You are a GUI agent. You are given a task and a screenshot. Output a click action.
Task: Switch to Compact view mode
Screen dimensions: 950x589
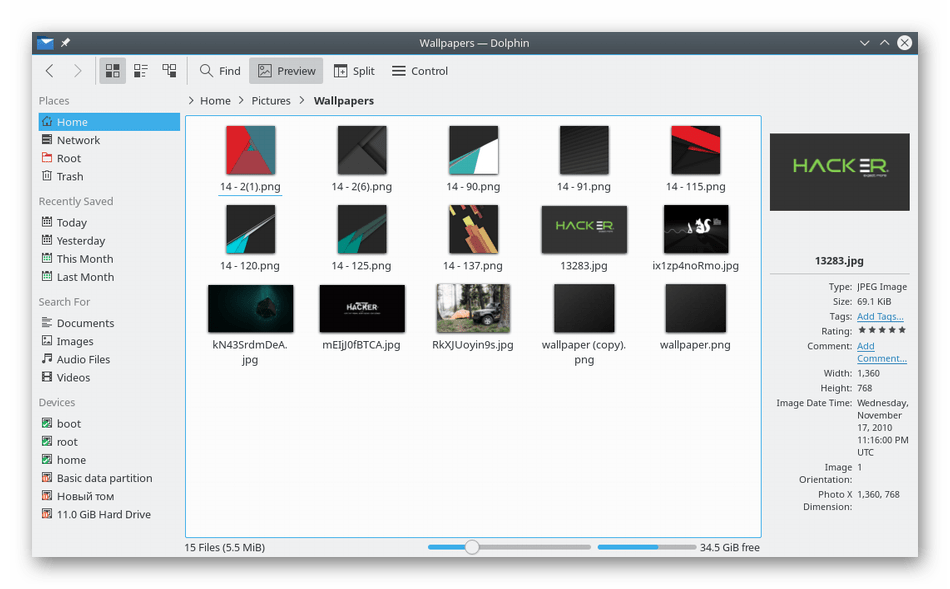(x=141, y=71)
